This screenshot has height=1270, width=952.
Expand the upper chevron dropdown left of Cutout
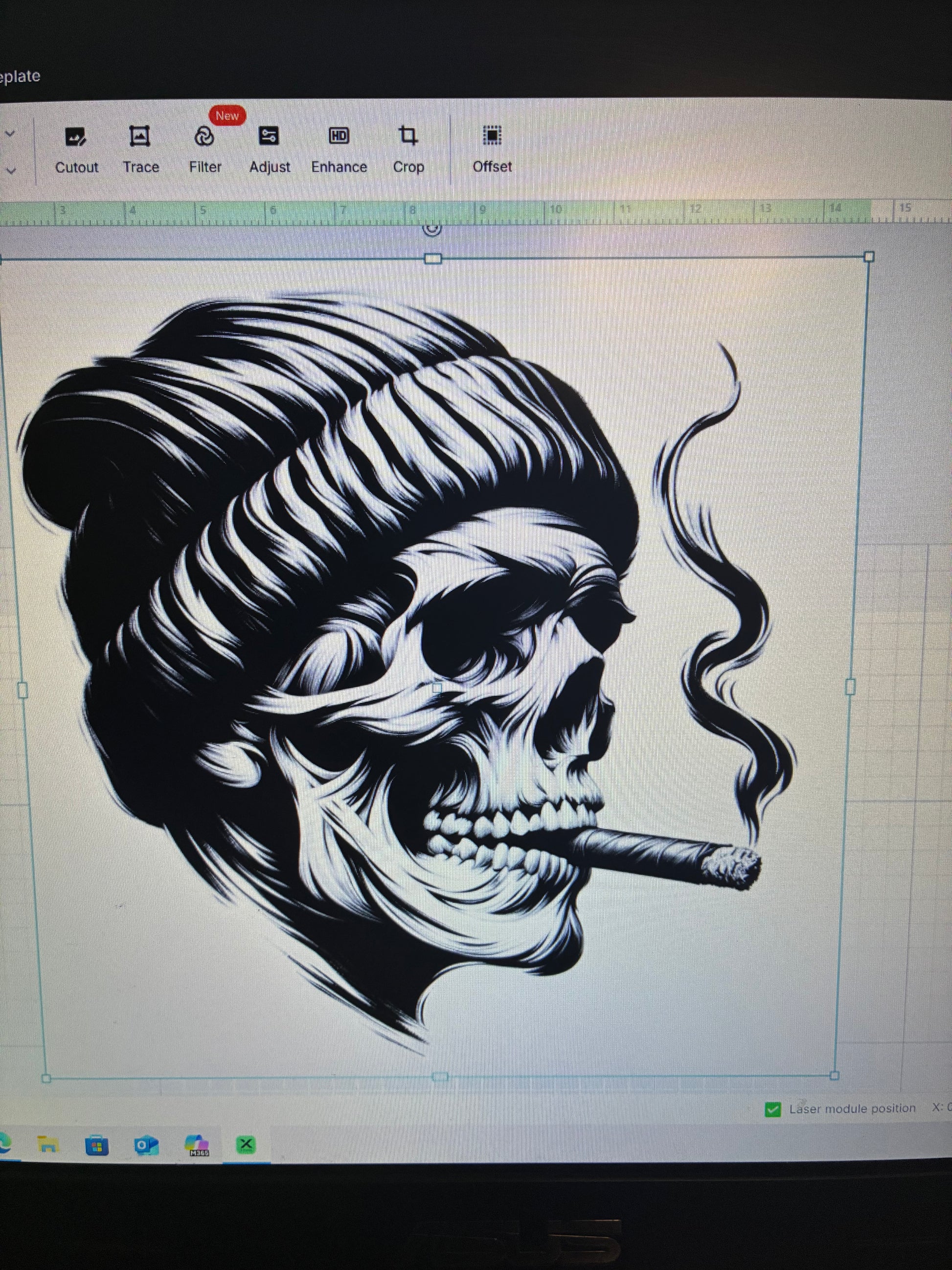10,134
